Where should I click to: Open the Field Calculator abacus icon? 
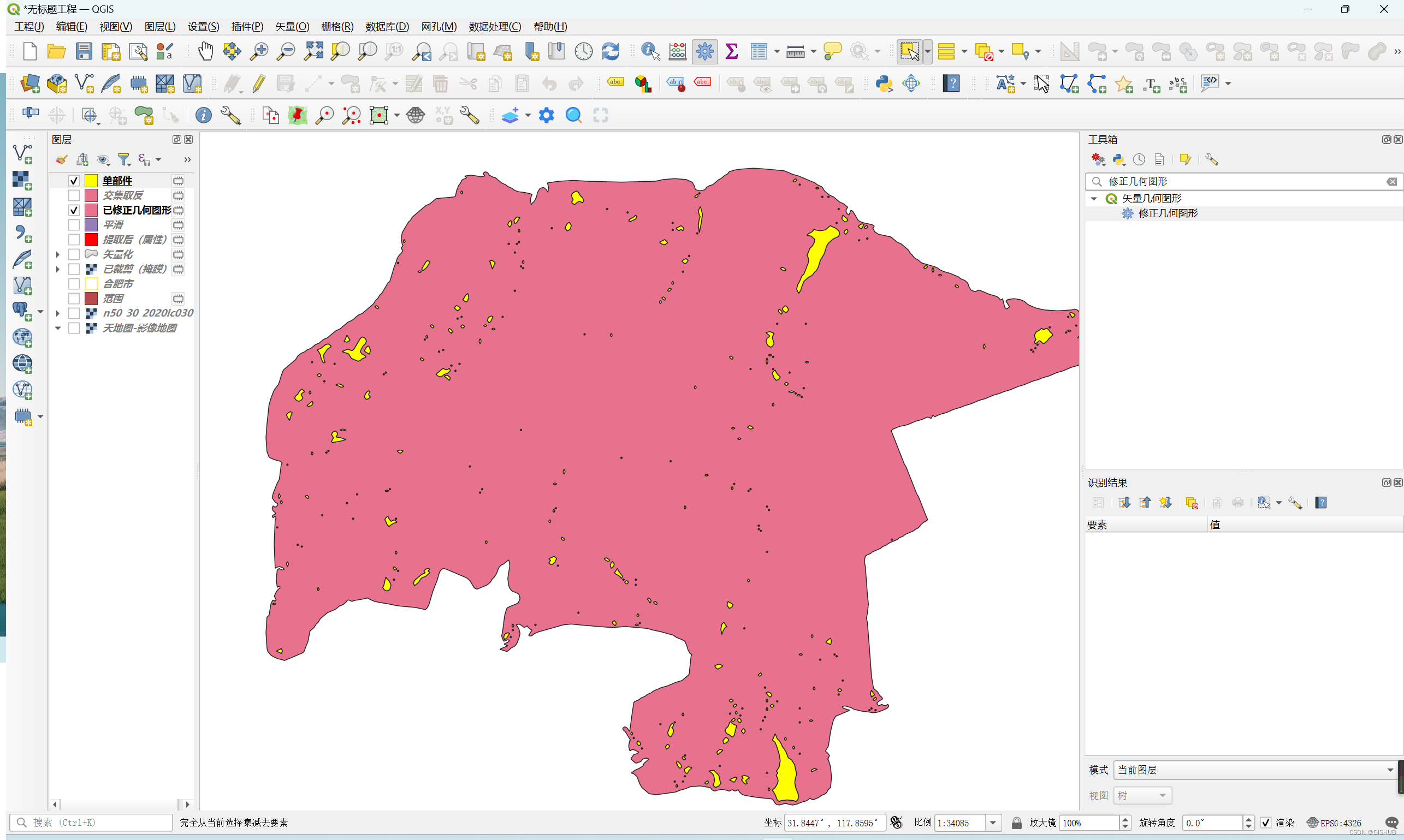coord(677,51)
